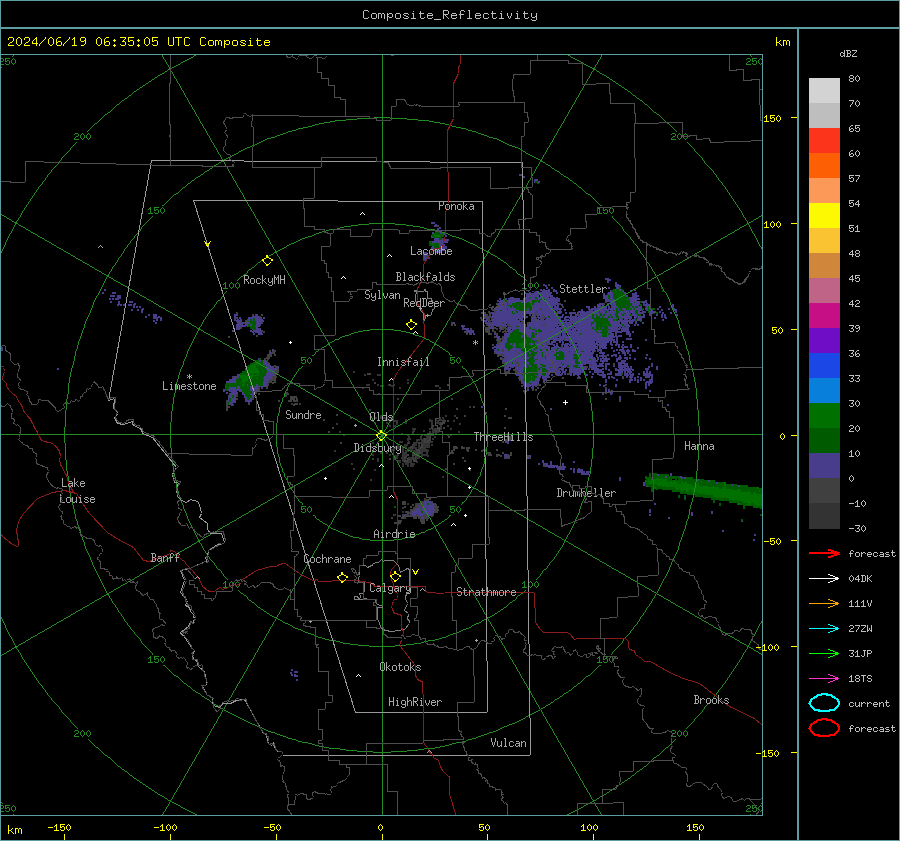Click the Lacombe city label
This screenshot has width=900, height=841.
pos(431,251)
